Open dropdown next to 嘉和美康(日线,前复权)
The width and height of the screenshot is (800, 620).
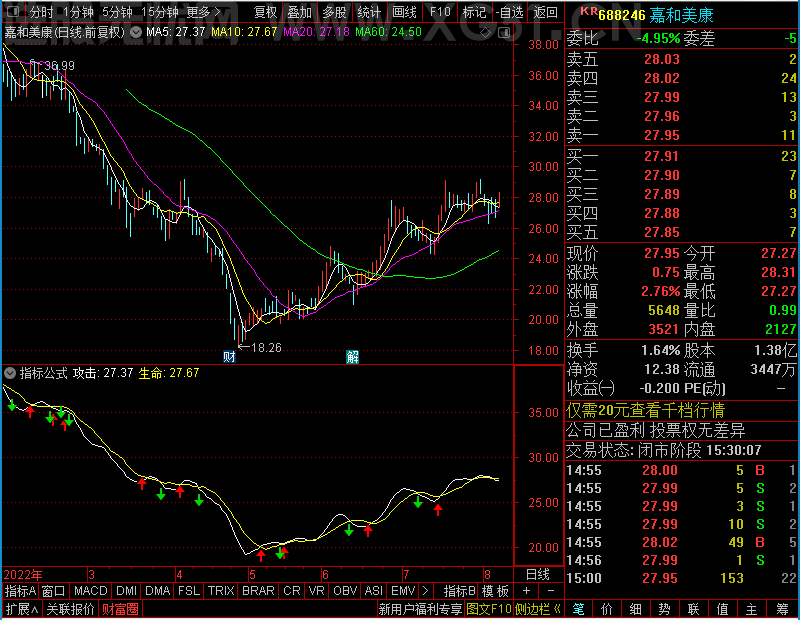(136, 32)
